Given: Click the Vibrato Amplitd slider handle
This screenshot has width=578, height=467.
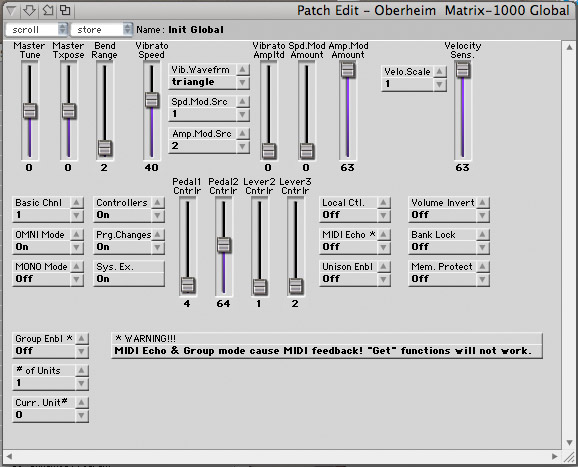Looking at the screenshot, I should (x=268, y=151).
